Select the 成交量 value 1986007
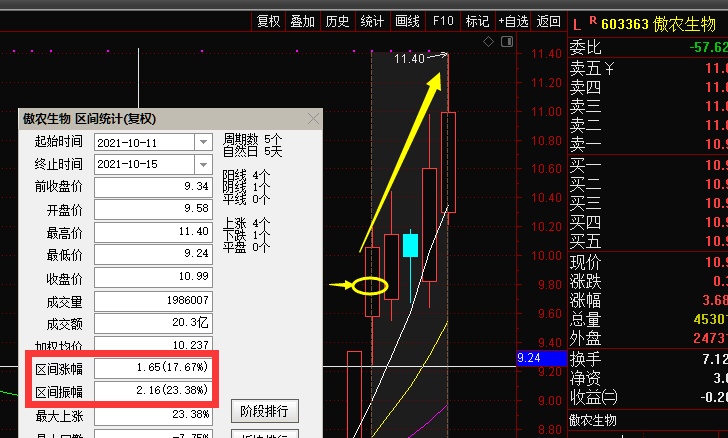The height and width of the screenshot is (438, 728). tap(153, 301)
